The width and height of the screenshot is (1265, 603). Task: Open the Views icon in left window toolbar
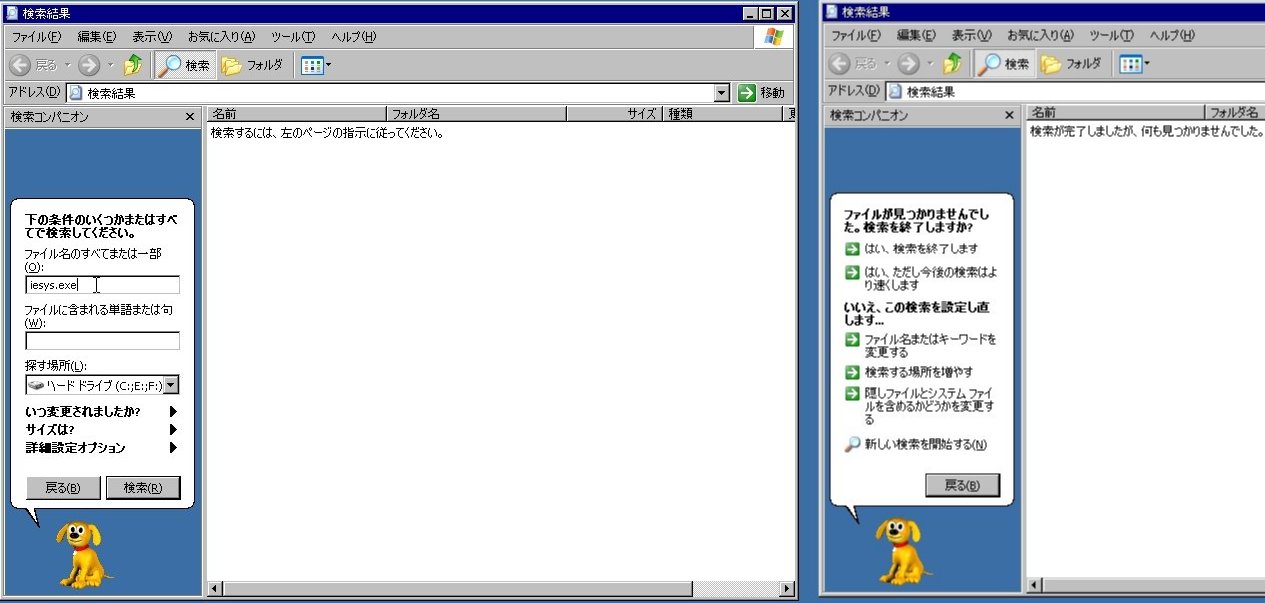point(312,65)
